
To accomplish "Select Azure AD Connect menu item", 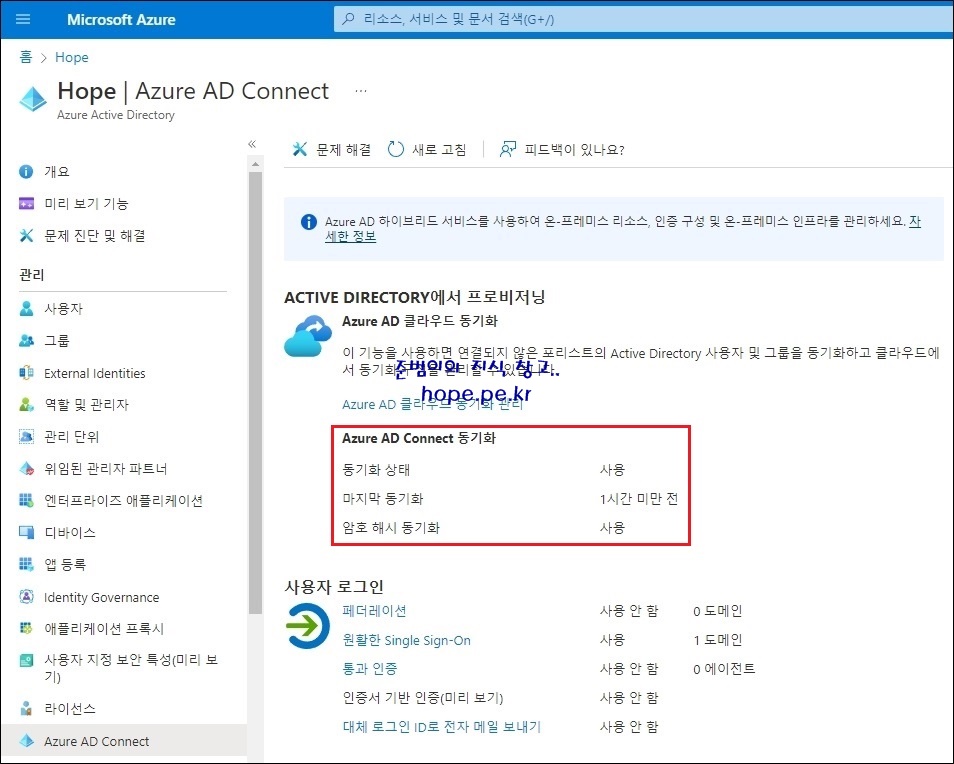I will point(123,741).
